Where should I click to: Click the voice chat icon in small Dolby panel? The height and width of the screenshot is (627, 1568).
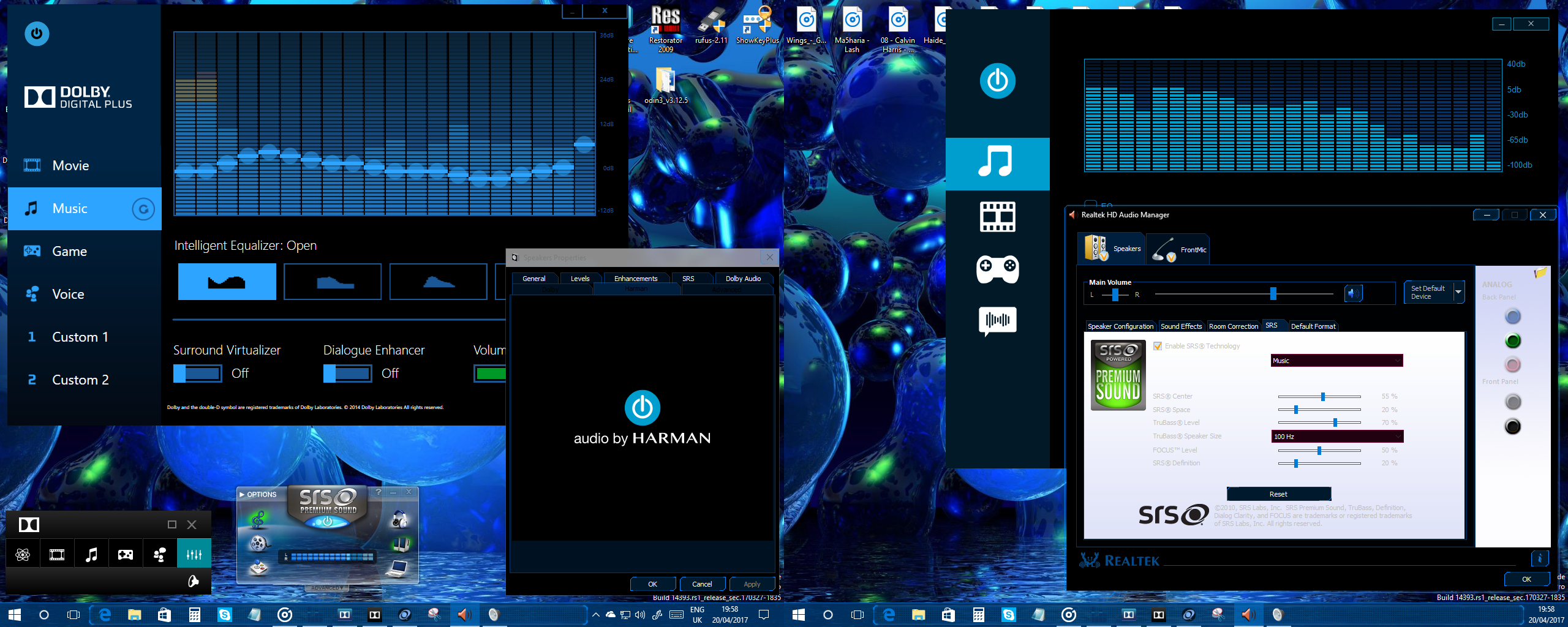tap(160, 555)
